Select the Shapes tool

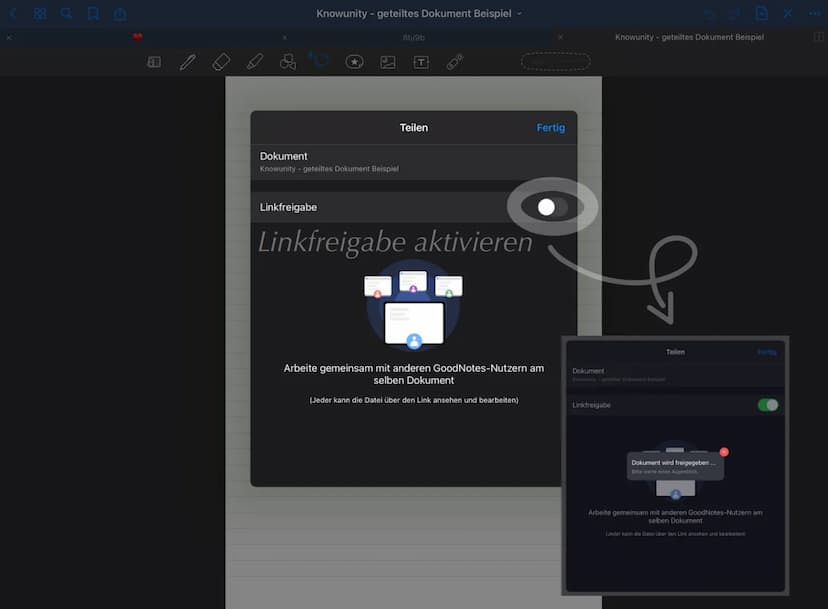288,62
